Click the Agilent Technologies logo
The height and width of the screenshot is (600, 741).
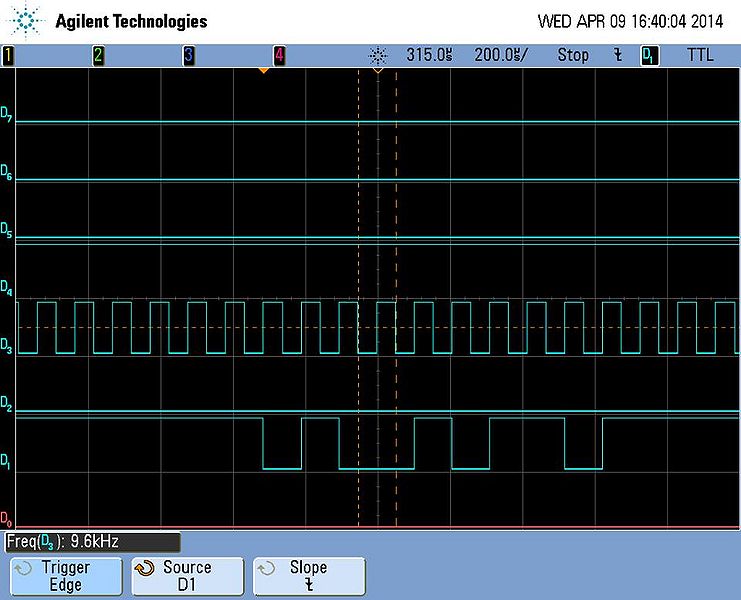[x=30, y=20]
